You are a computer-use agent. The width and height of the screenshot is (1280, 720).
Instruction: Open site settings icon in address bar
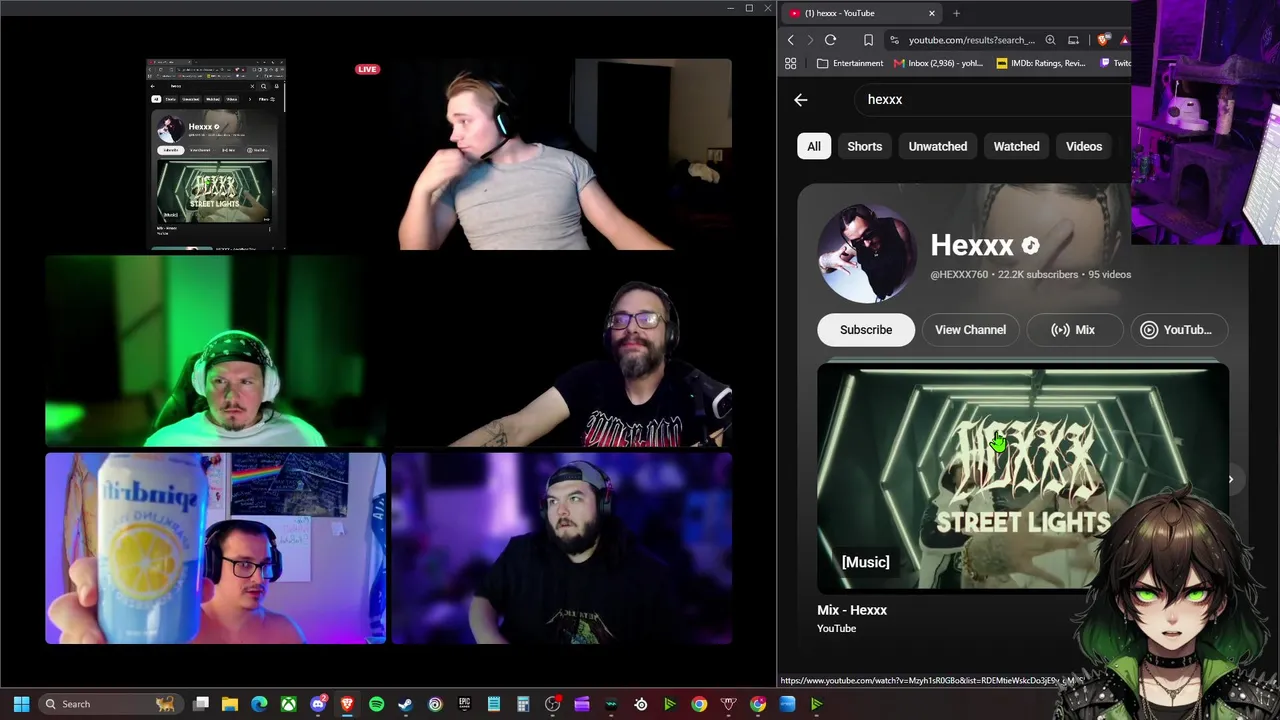895,40
